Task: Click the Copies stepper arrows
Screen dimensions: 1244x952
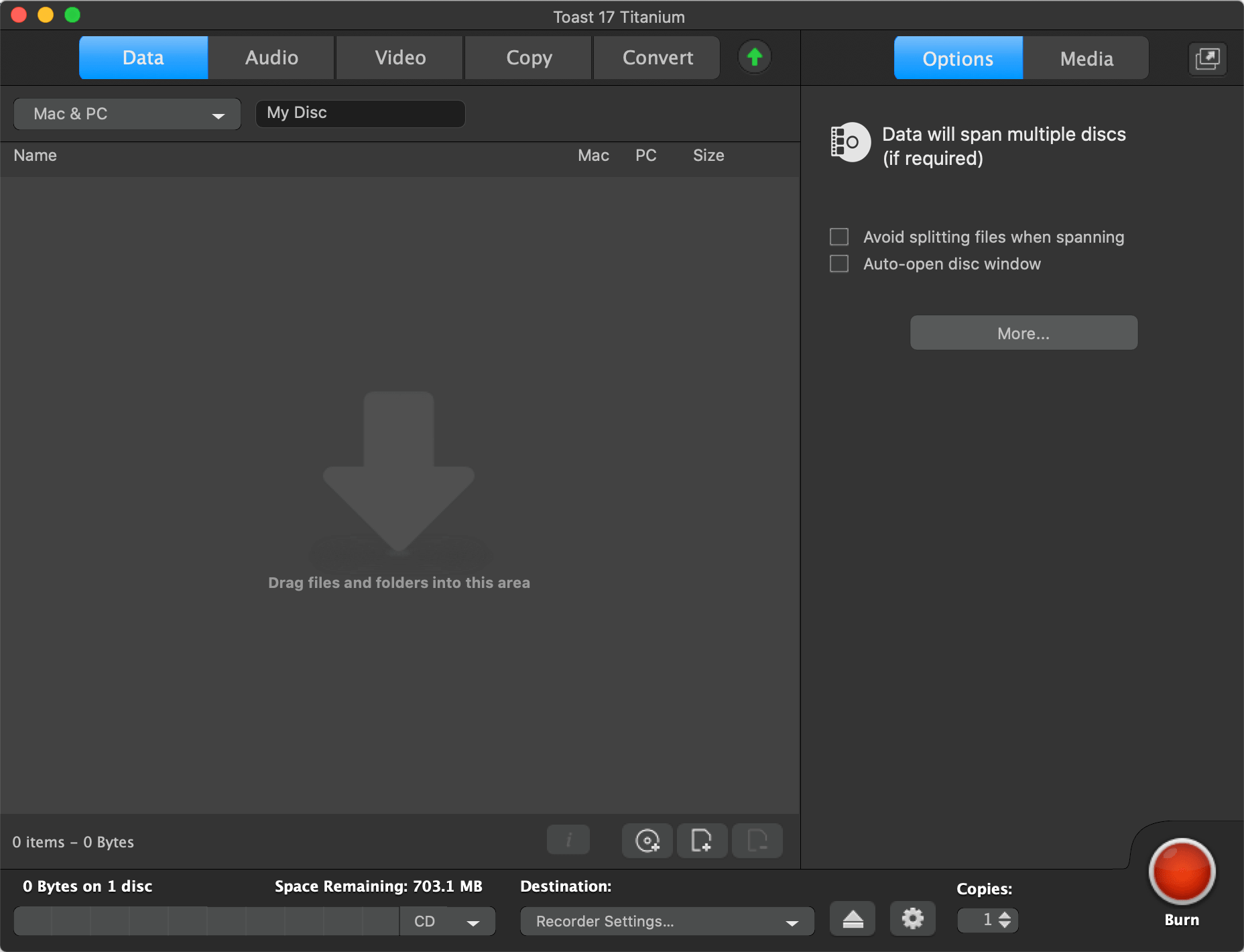Action: [x=1004, y=920]
